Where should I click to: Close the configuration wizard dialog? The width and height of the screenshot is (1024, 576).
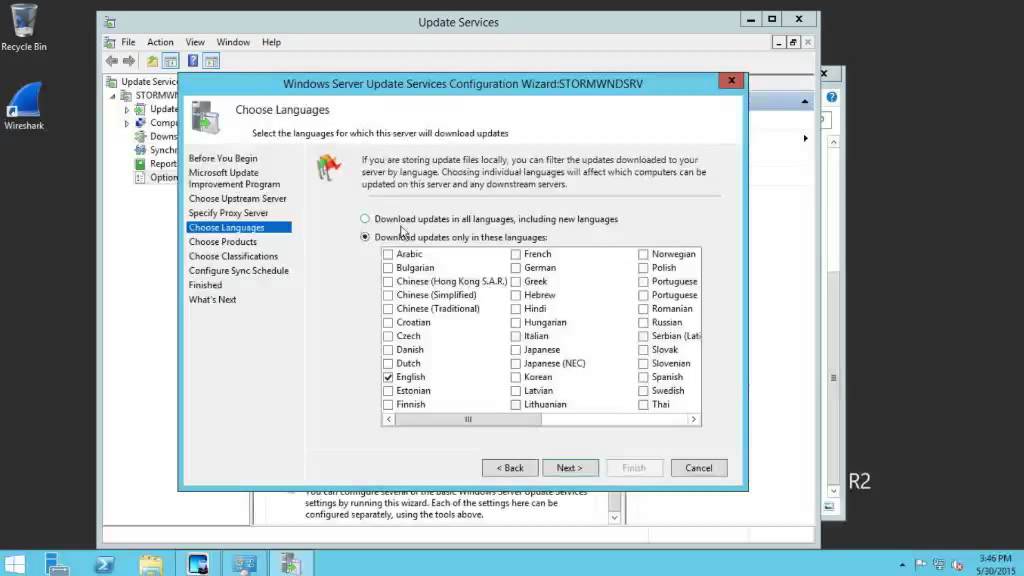(x=731, y=80)
